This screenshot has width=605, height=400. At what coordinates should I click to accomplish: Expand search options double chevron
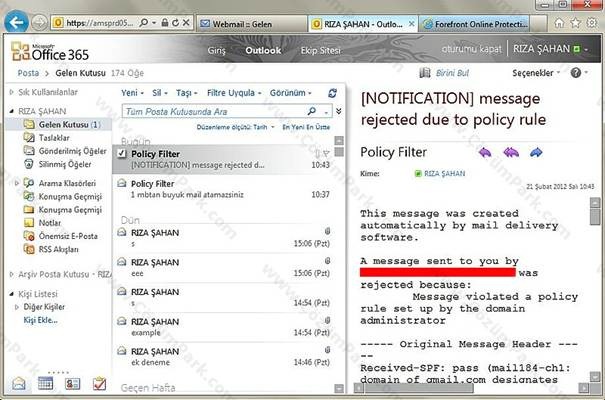[339, 111]
